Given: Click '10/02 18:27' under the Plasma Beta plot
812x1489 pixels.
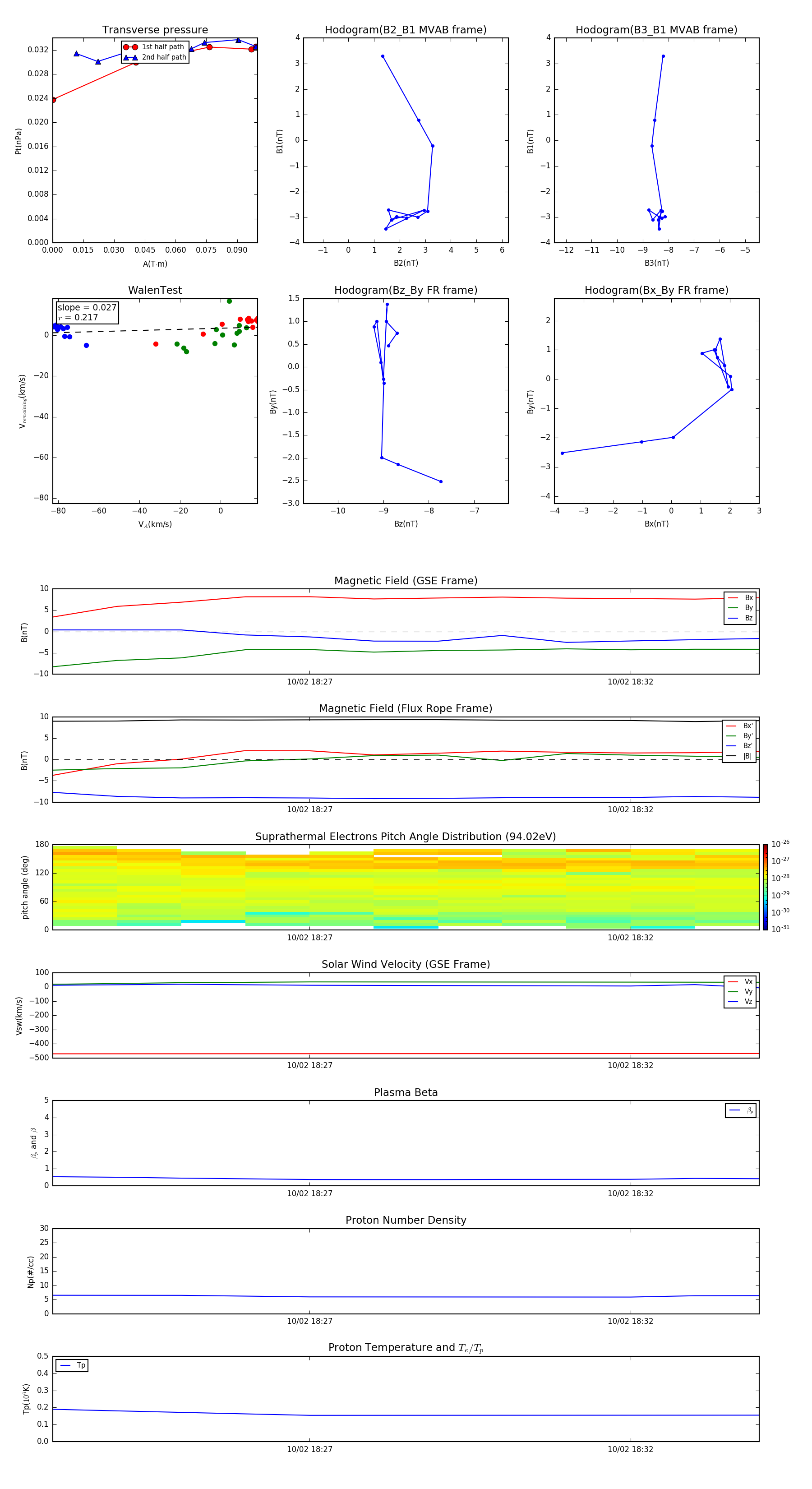Looking at the screenshot, I should 310,1193.
